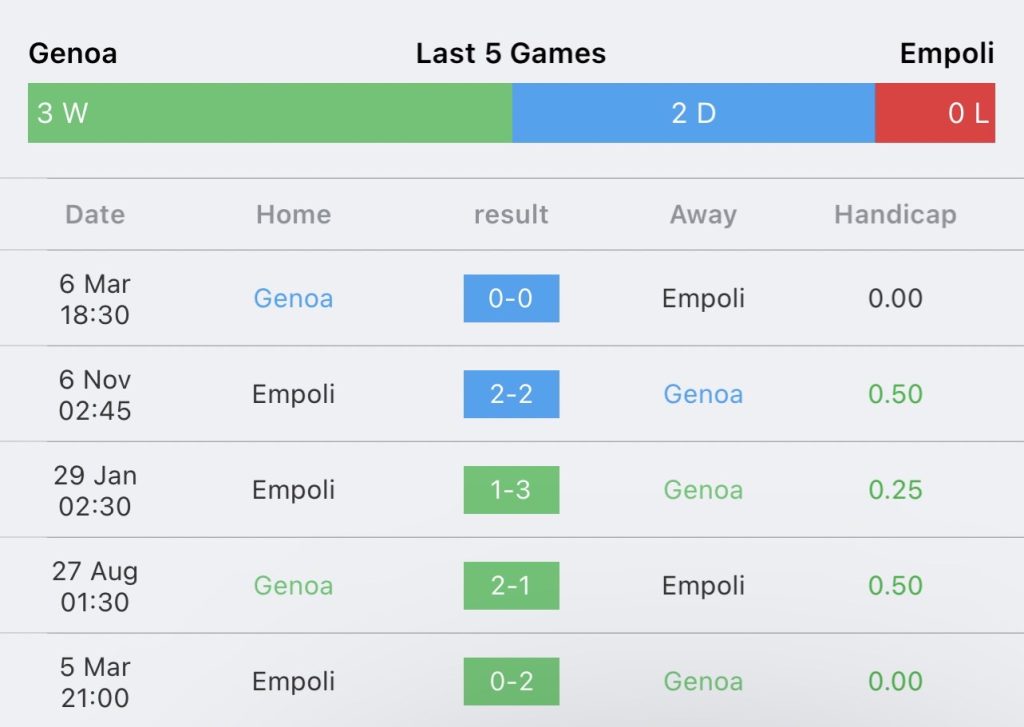Screen dimensions: 1024x727
Task: Click the Genoa team heading
Action: [x=73, y=54]
